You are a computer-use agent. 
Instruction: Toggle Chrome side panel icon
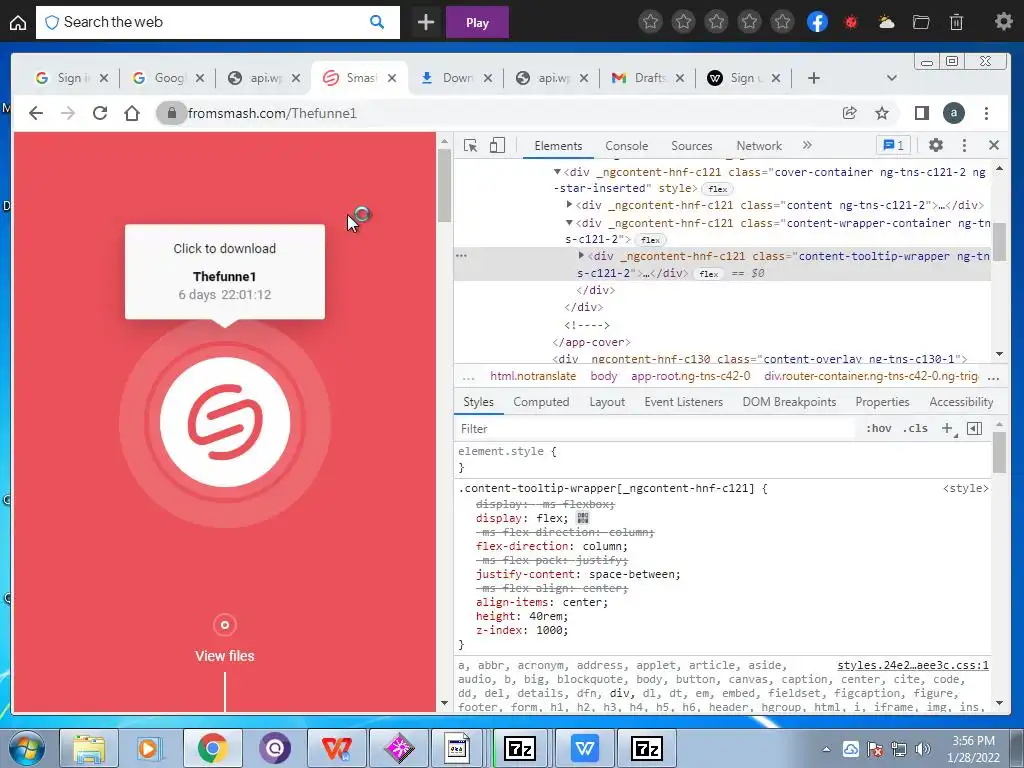tap(921, 113)
